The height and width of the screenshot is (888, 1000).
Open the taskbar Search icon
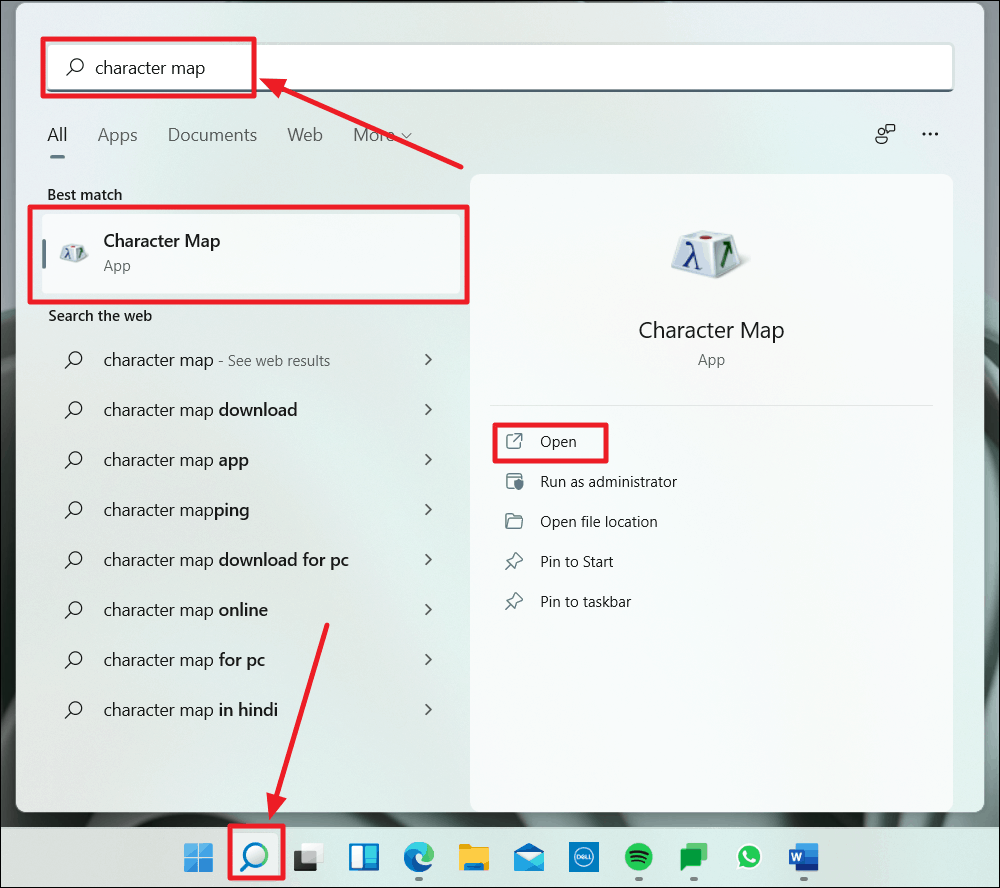pyautogui.click(x=254, y=857)
